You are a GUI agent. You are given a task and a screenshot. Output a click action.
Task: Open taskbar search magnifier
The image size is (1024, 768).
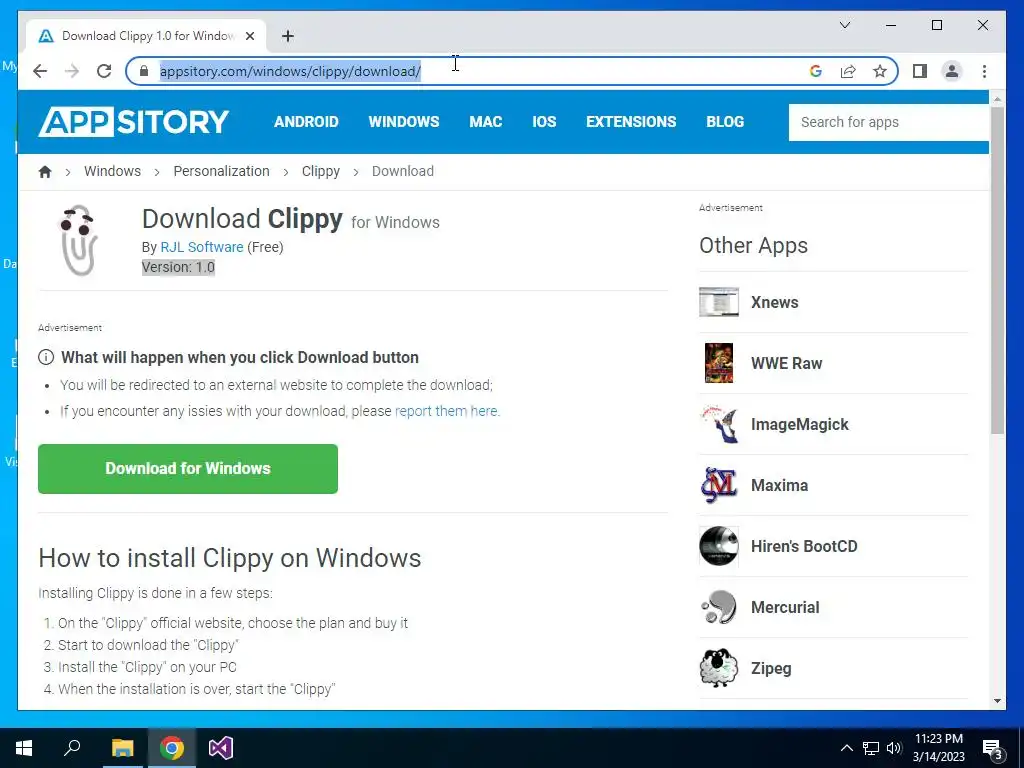tap(72, 748)
